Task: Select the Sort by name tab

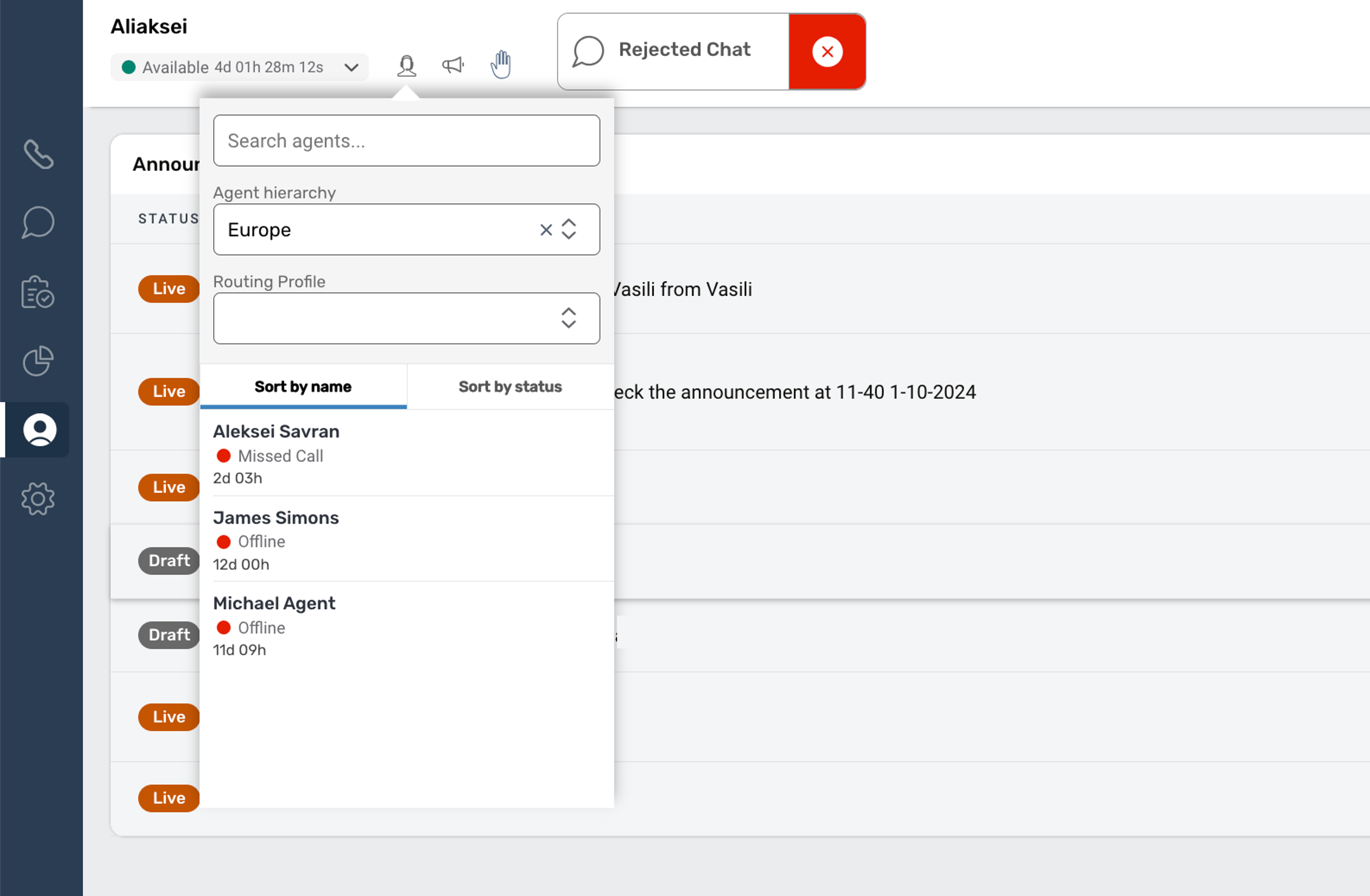Action: click(303, 387)
